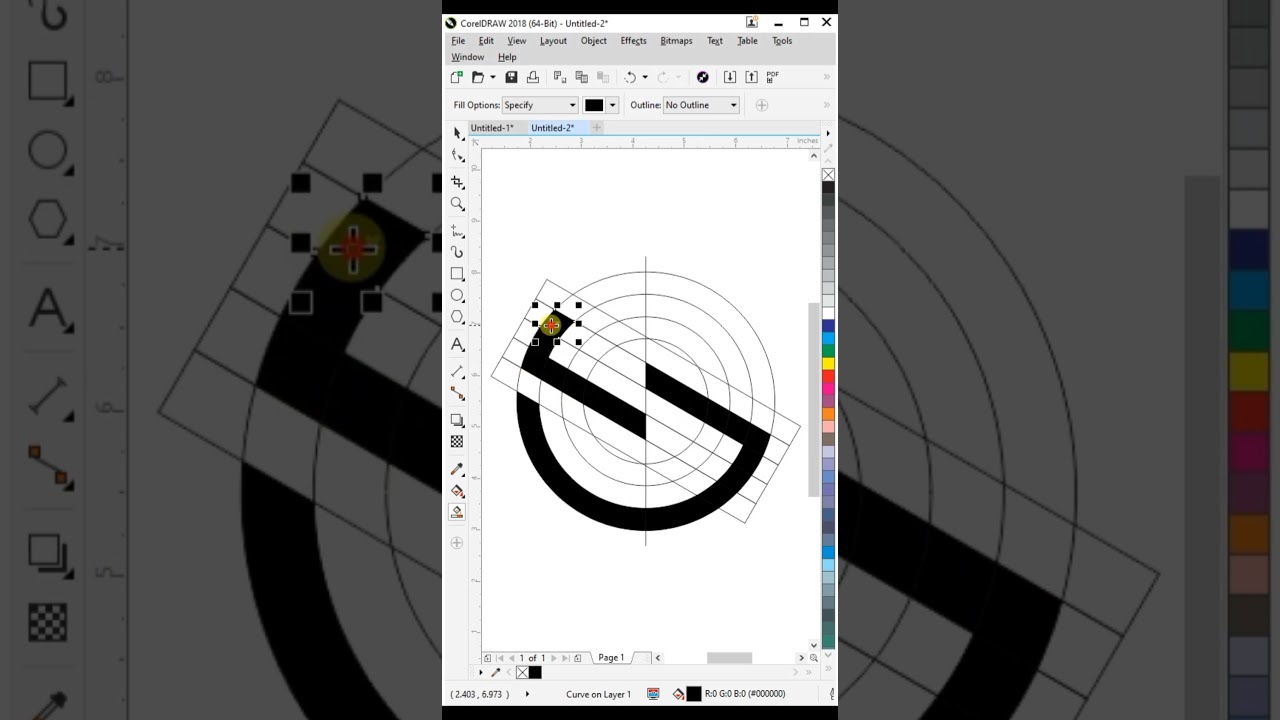Add a new document tab with plus
This screenshot has width=1280, height=720.
(x=597, y=128)
